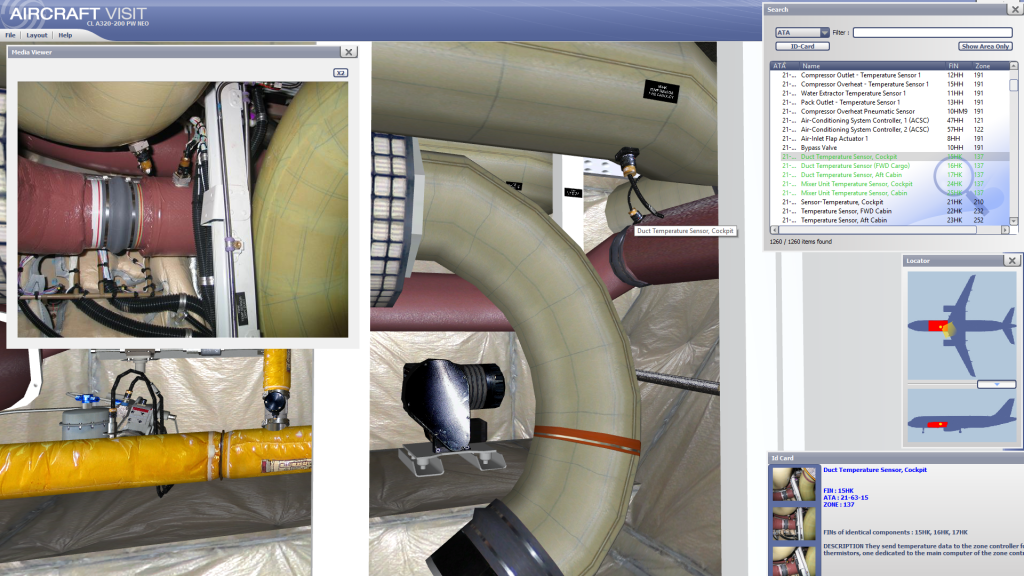Viewport: 1024px width, 576px height.
Task: Click the Aircraft Visit logo
Action: (78, 14)
